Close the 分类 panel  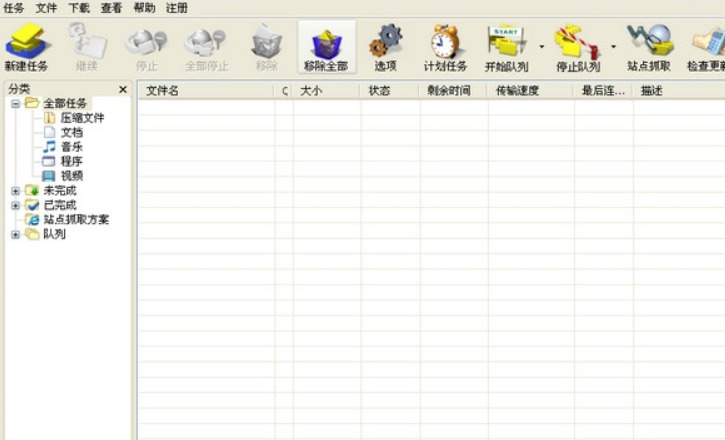(123, 89)
